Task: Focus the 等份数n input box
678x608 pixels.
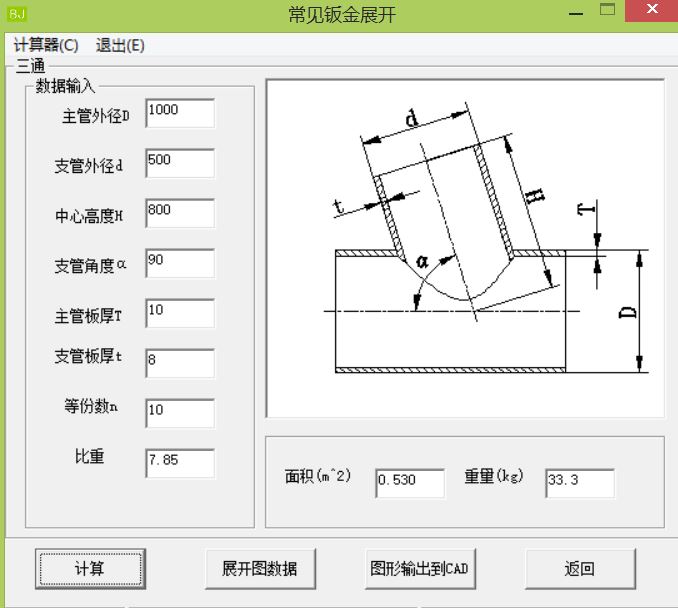Action: click(180, 413)
